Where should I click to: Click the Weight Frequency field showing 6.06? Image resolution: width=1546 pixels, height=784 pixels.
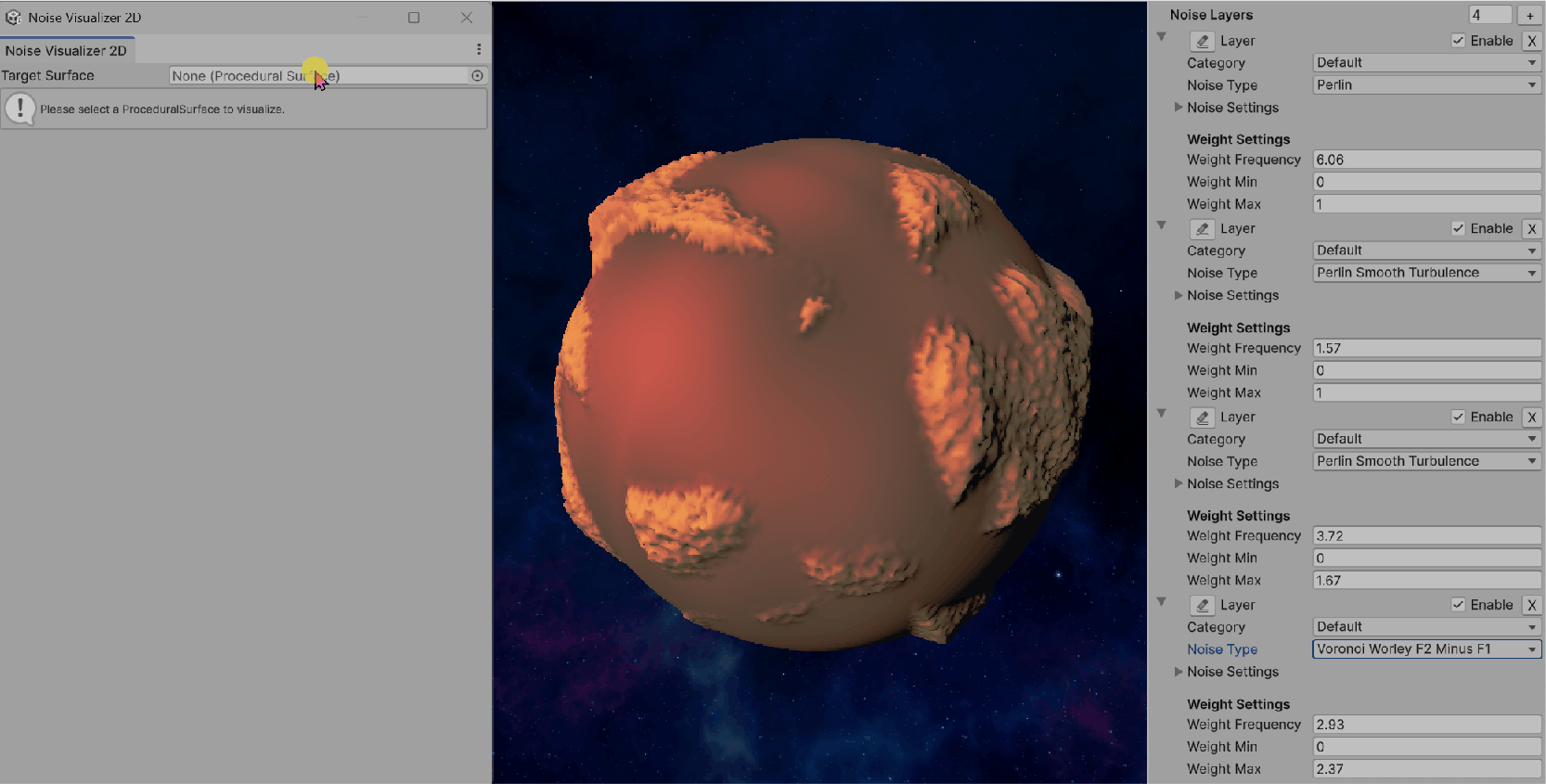1426,160
